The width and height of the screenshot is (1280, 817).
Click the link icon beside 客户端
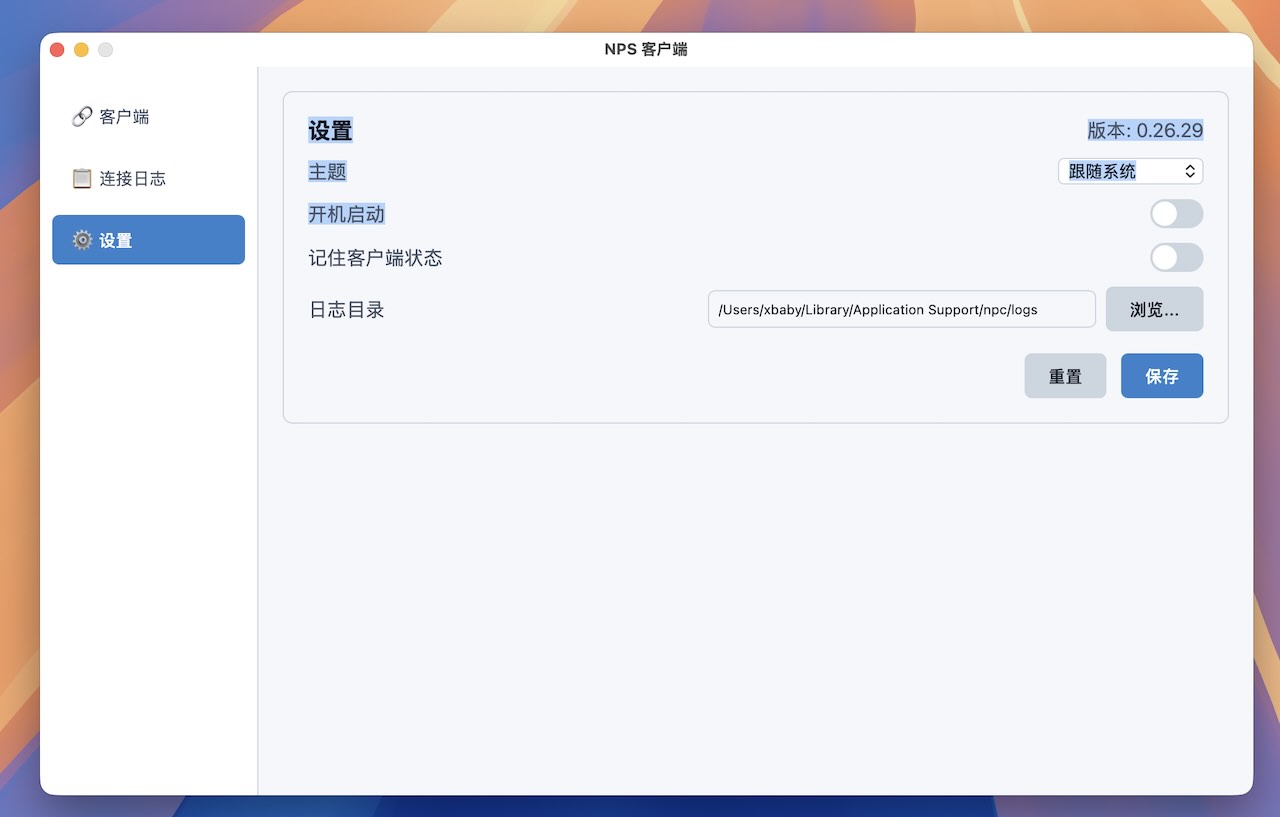coord(82,117)
